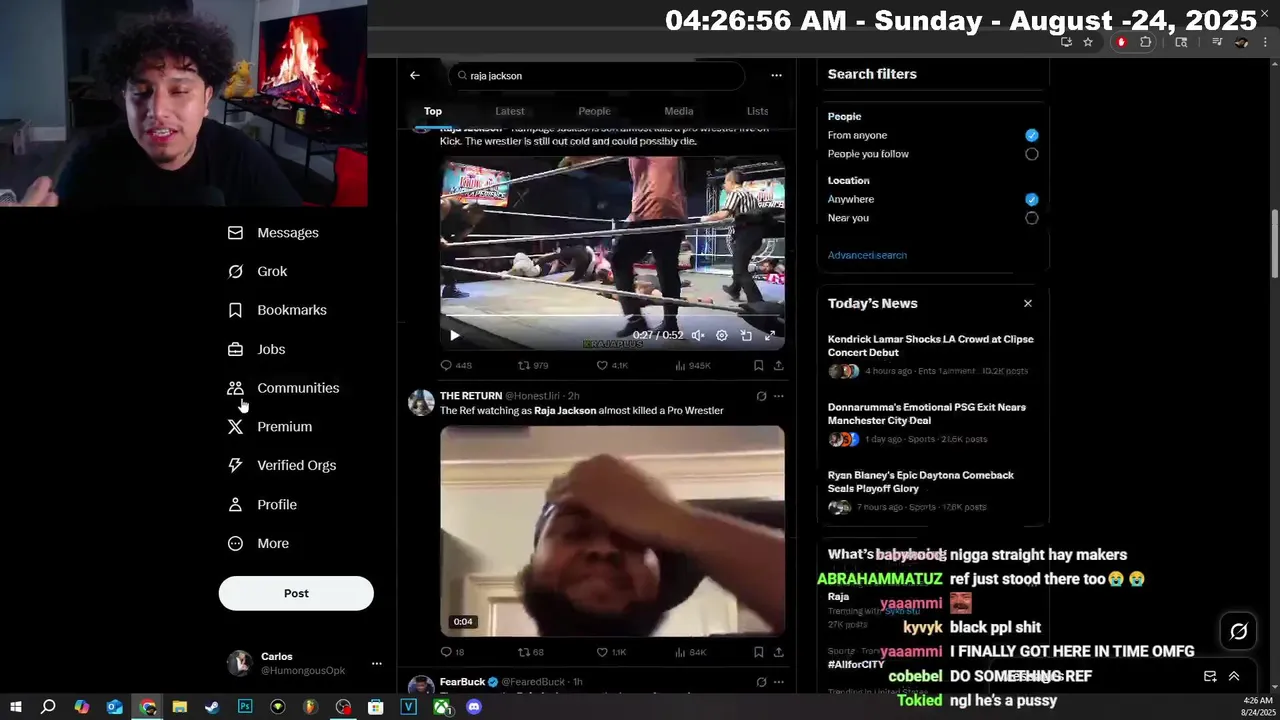Play the reaction video thumbnail
Image resolution: width=1280 pixels, height=720 pixels.
coord(612,531)
